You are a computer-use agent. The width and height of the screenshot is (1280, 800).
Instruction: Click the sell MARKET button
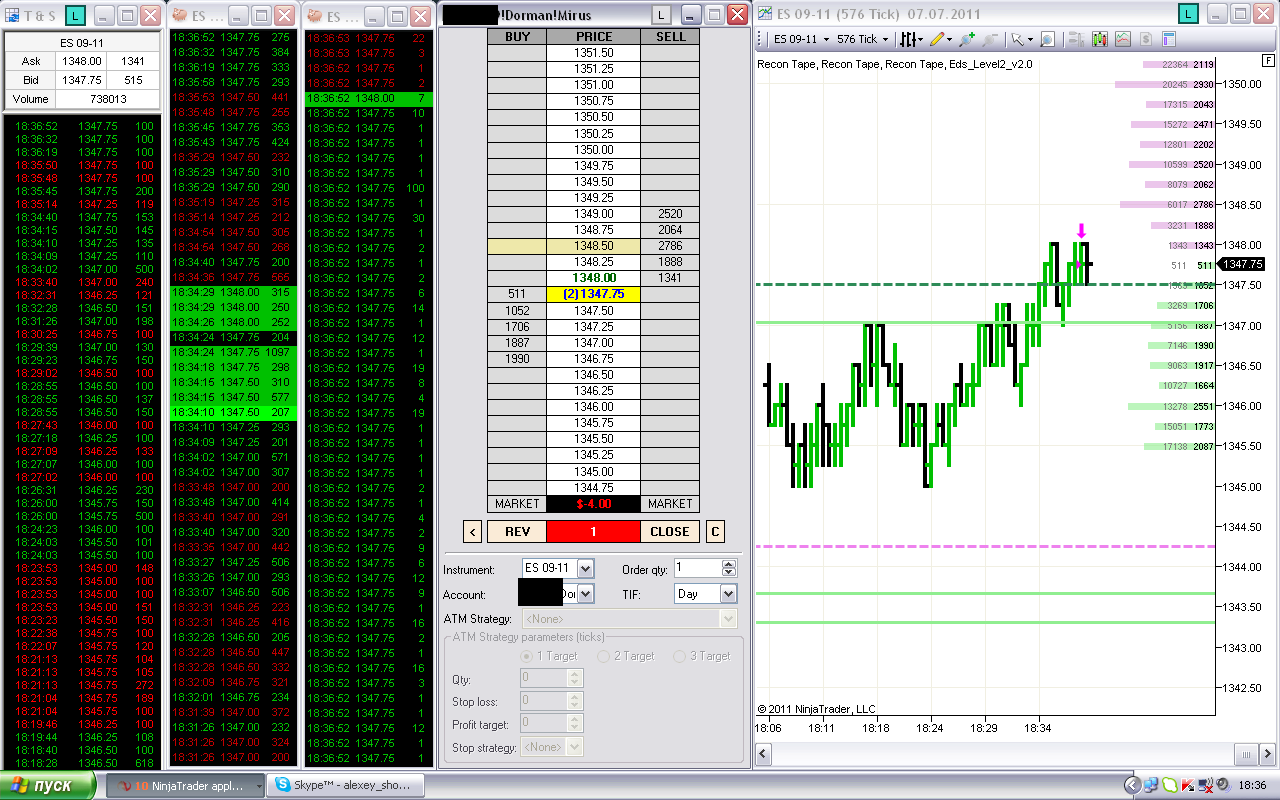tap(670, 504)
